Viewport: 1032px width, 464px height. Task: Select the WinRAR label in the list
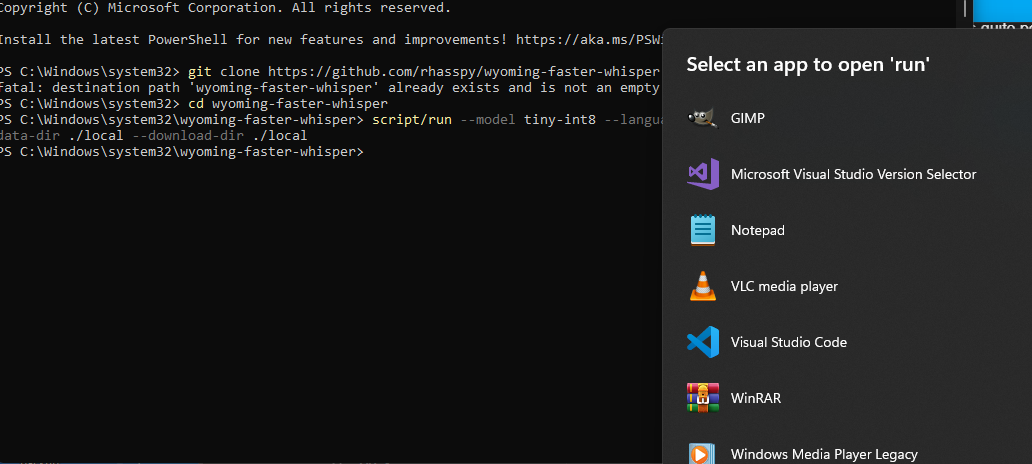(756, 398)
